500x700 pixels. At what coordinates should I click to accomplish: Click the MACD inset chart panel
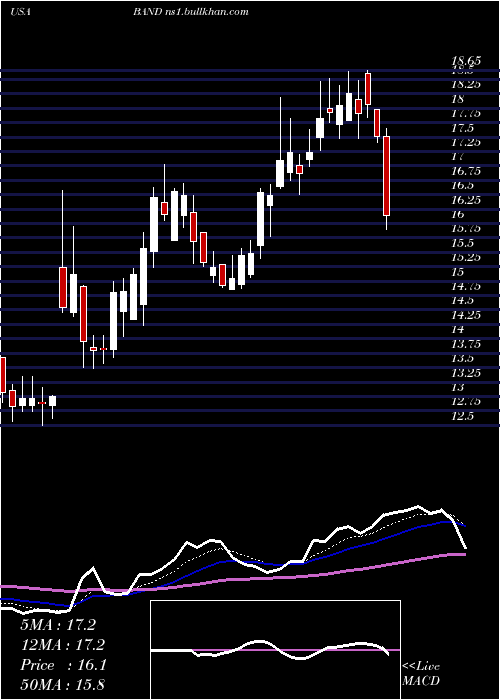coord(275,650)
